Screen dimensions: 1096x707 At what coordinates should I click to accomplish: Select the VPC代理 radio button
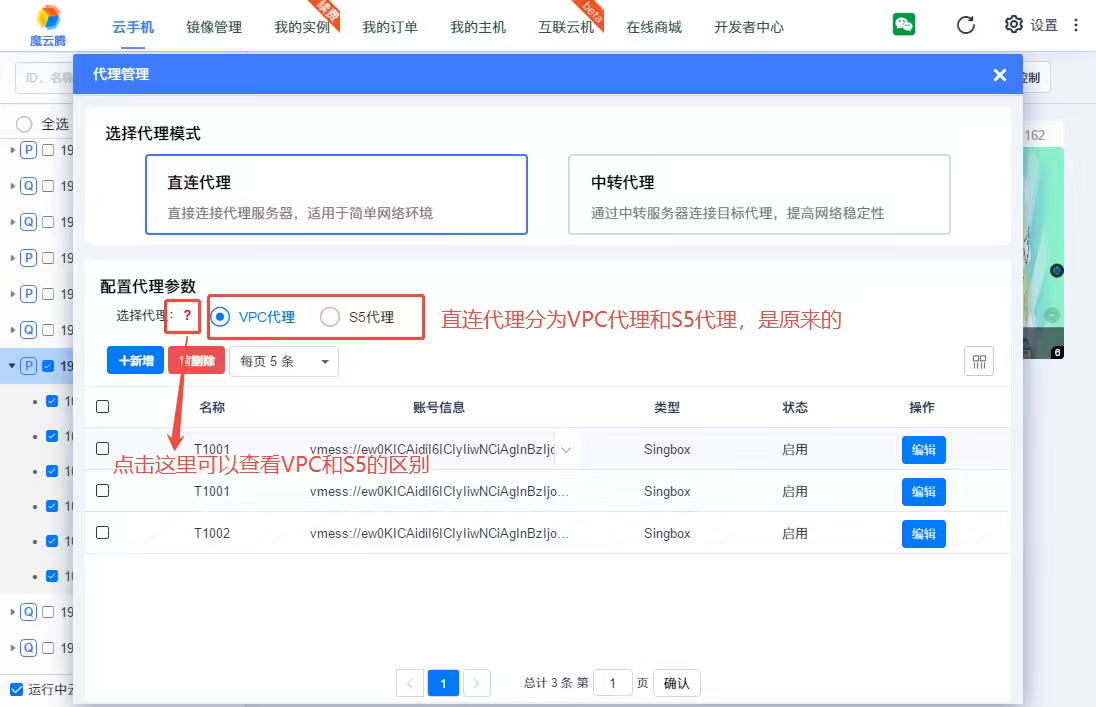click(x=221, y=317)
